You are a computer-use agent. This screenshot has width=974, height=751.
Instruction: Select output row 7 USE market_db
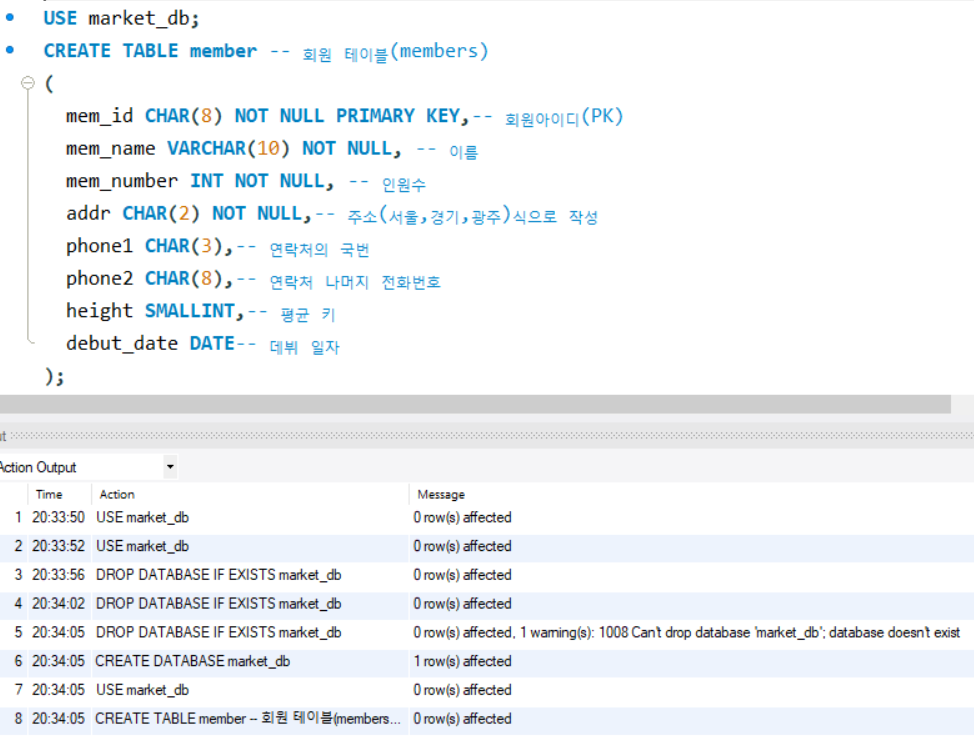pos(487,690)
